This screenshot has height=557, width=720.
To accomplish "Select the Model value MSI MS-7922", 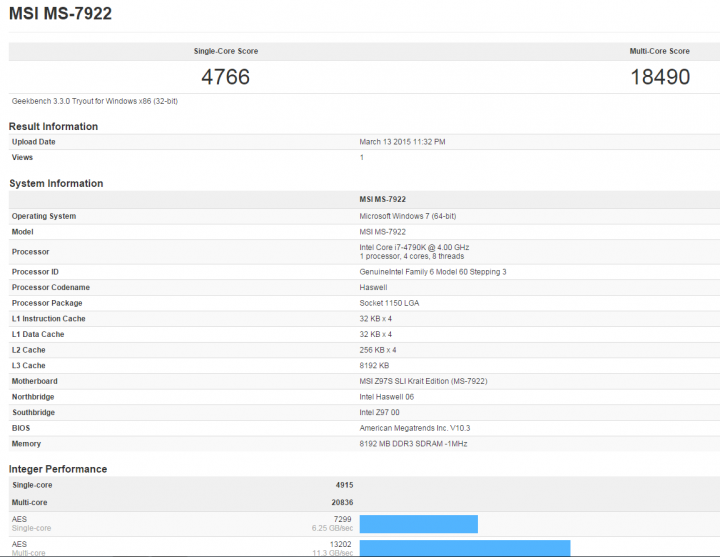I will pyautogui.click(x=382, y=232).
